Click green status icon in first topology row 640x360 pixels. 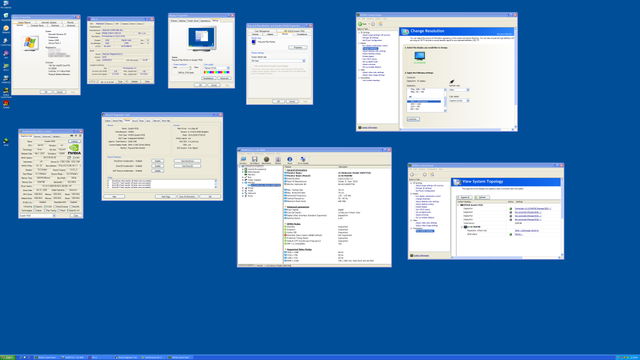[511, 209]
